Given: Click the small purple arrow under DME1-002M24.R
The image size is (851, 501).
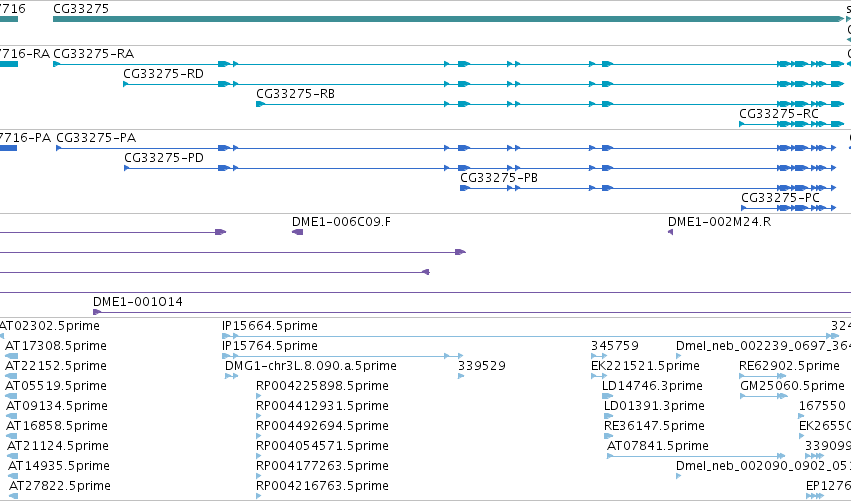Looking at the screenshot, I should (670, 232).
